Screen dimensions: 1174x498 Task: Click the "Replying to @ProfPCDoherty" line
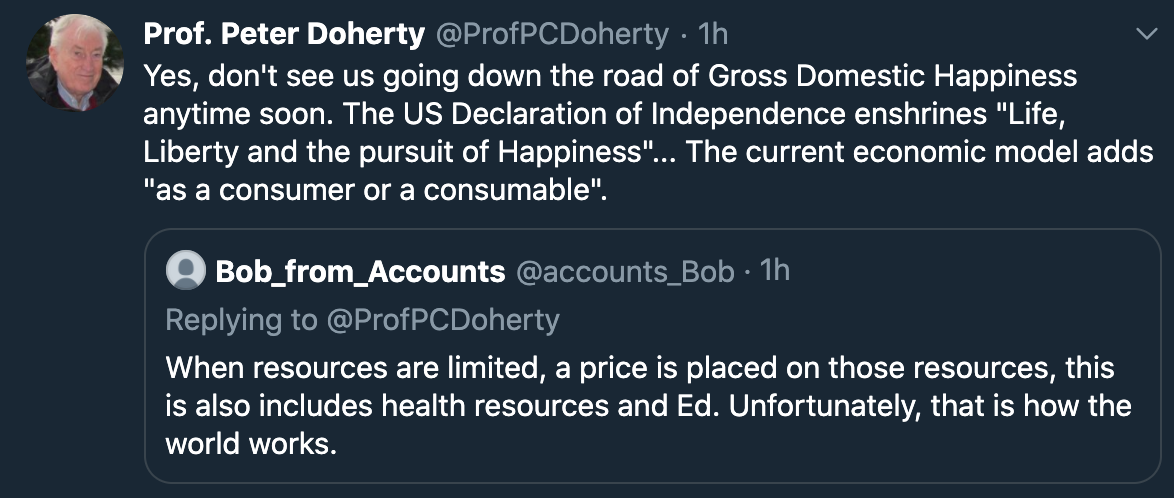362,320
